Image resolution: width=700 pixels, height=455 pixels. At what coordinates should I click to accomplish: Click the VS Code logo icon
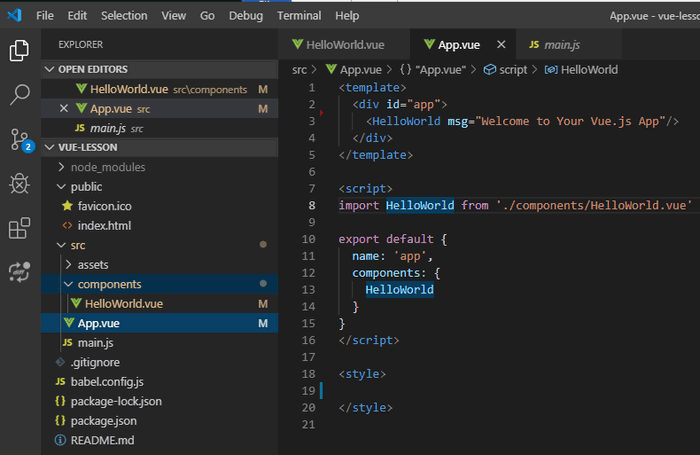14,16
